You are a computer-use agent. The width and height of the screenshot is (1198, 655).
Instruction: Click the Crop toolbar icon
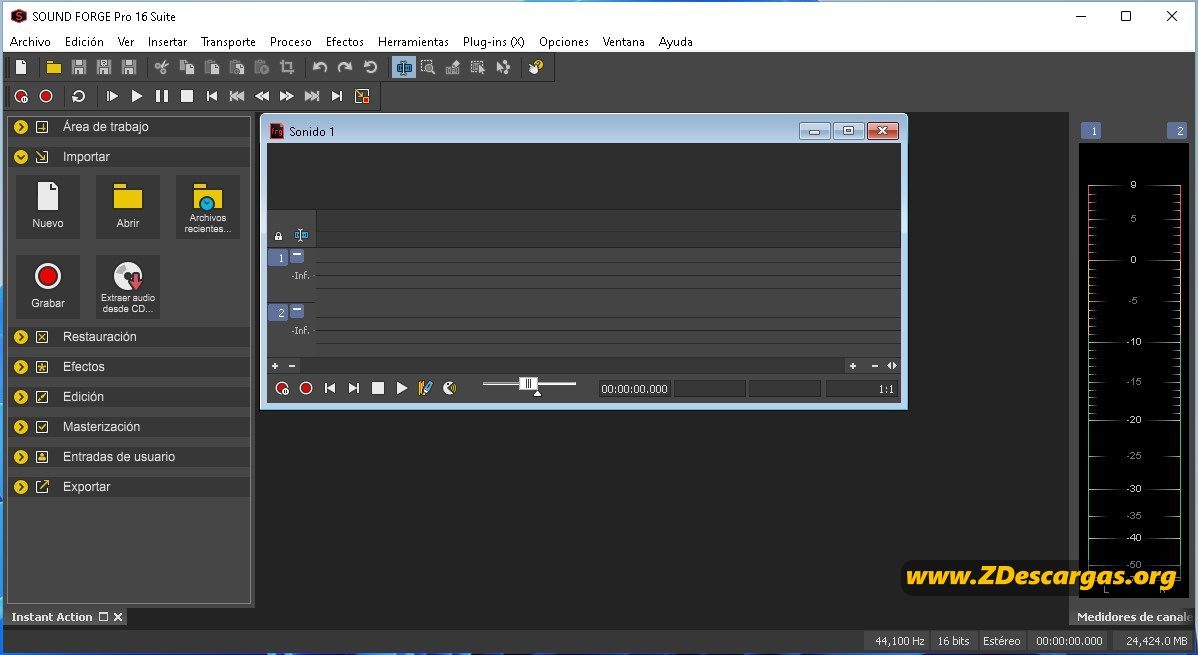[287, 67]
